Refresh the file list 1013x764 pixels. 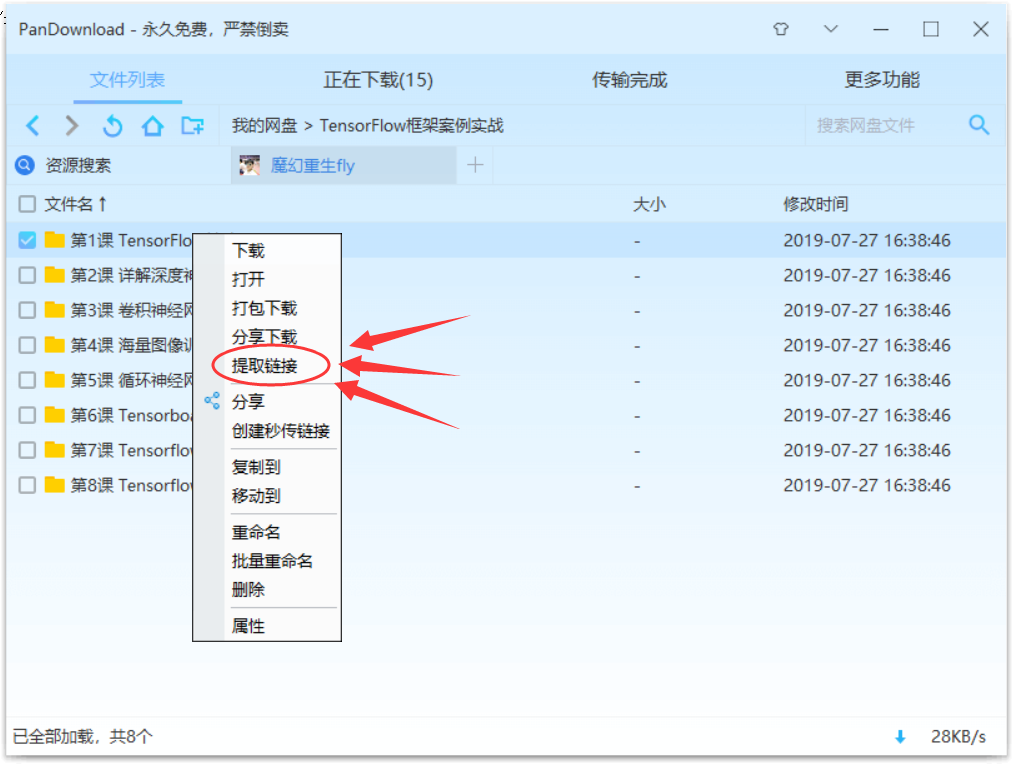coord(112,125)
